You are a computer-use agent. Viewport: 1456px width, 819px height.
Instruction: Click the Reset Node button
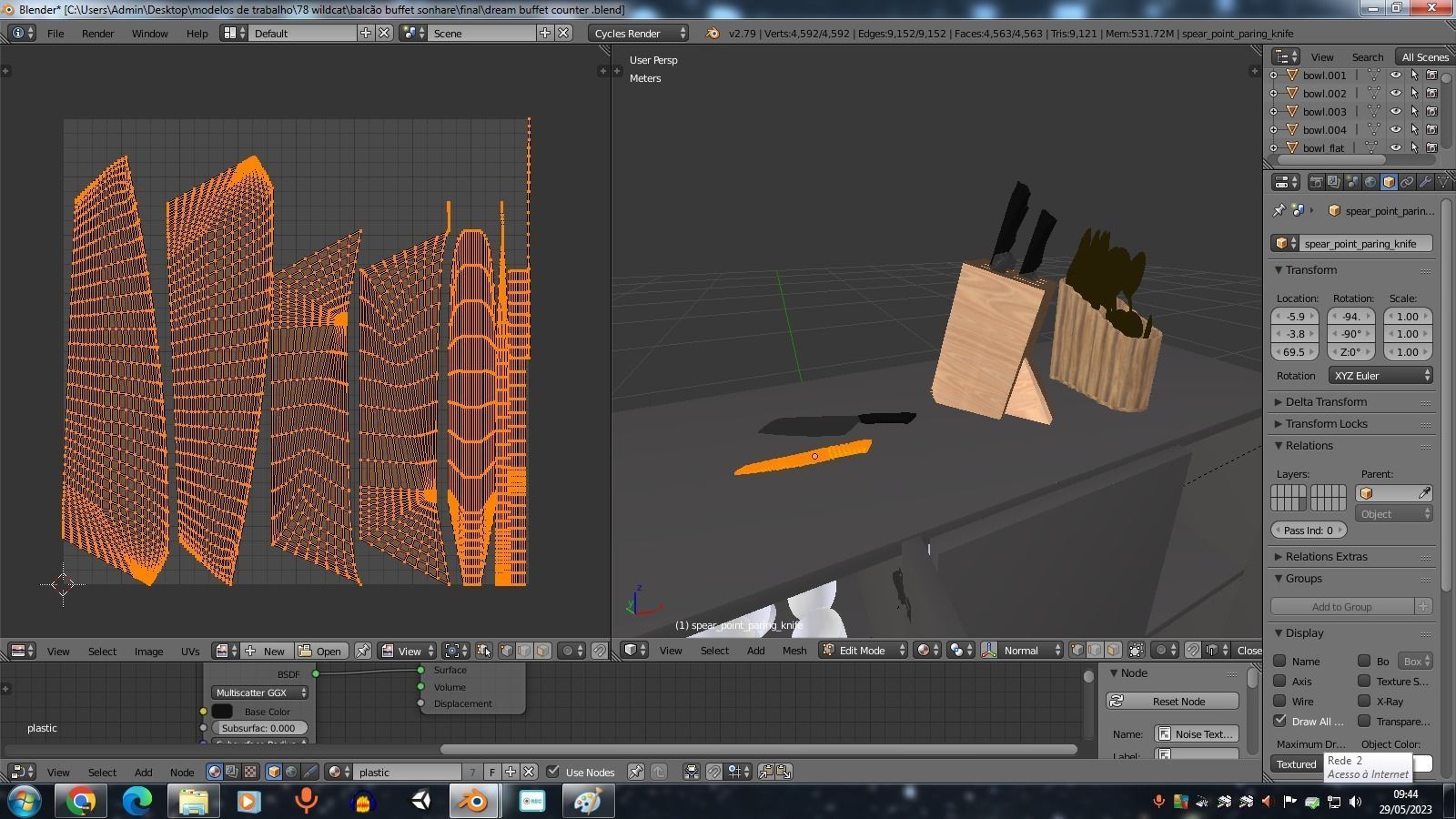pyautogui.click(x=1172, y=702)
